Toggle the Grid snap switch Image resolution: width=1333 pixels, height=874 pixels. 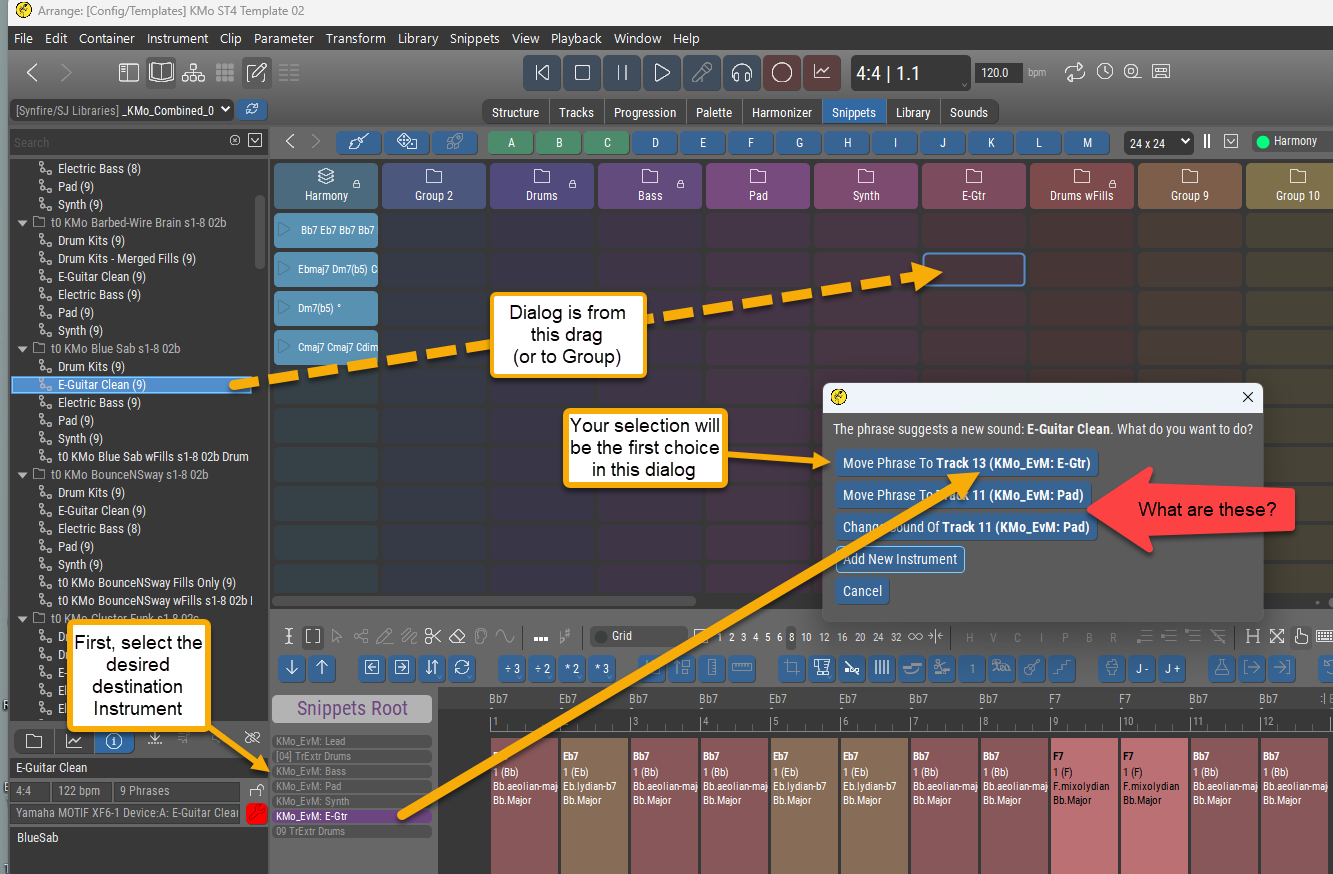pos(601,636)
